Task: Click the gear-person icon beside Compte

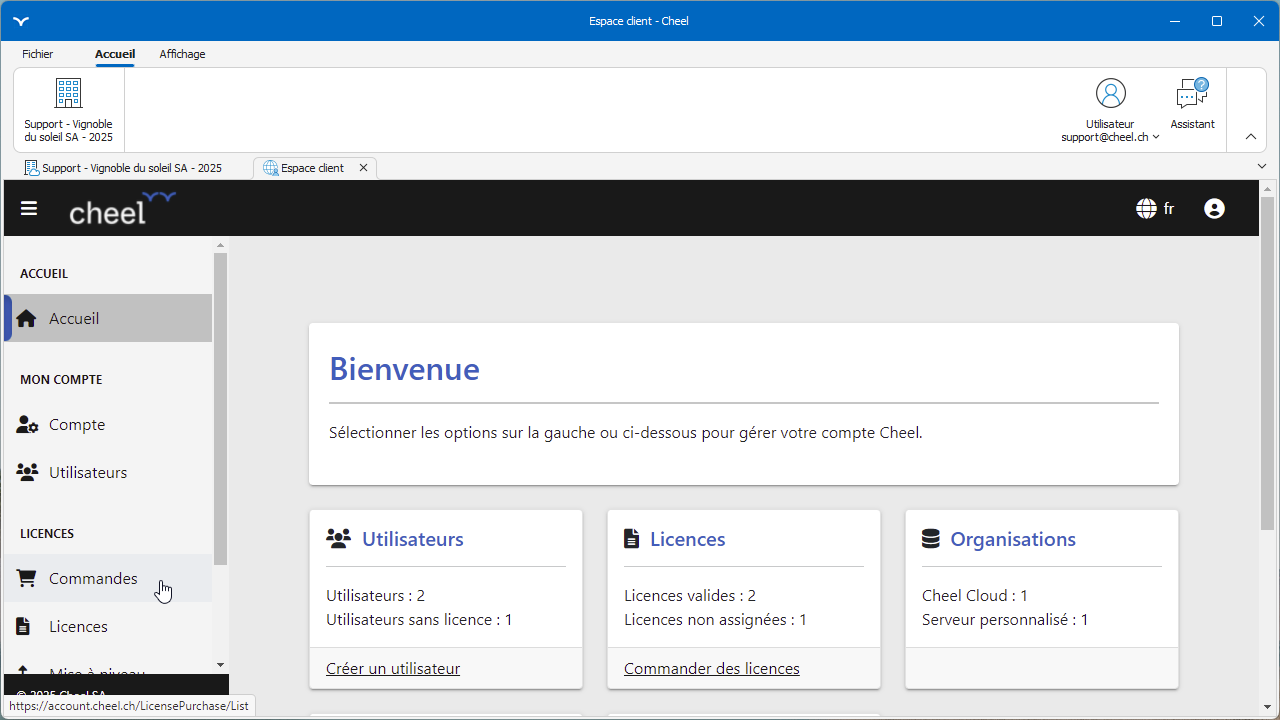Action: click(x=27, y=425)
